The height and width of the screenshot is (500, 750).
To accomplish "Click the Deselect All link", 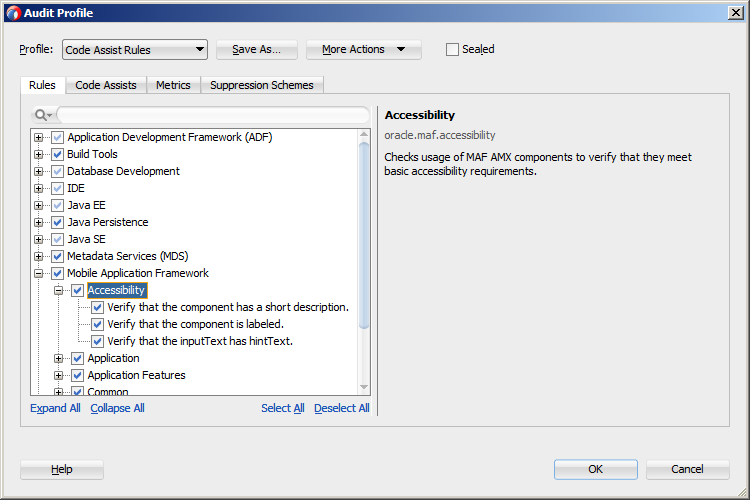I will click(342, 408).
